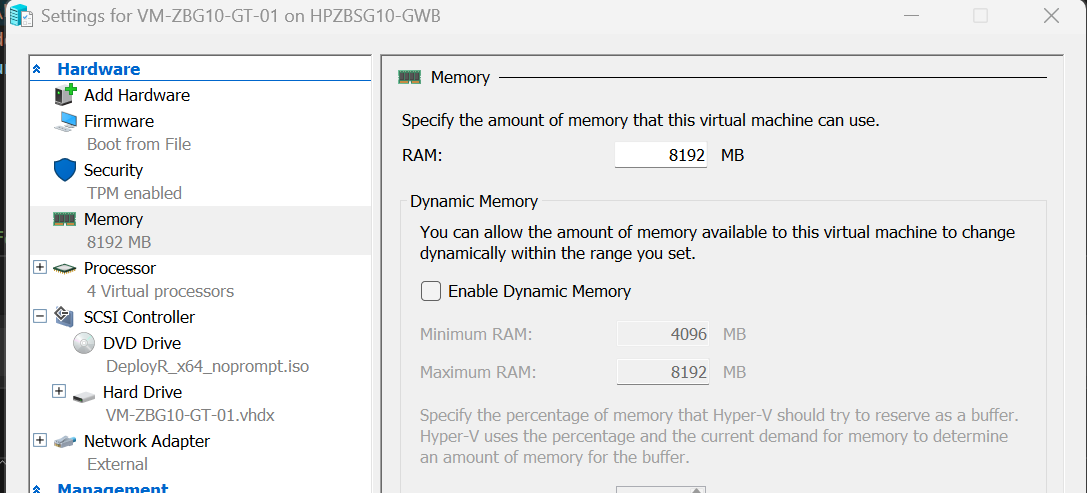Click the RAM value input field
The width and height of the screenshot is (1087, 493).
[661, 155]
